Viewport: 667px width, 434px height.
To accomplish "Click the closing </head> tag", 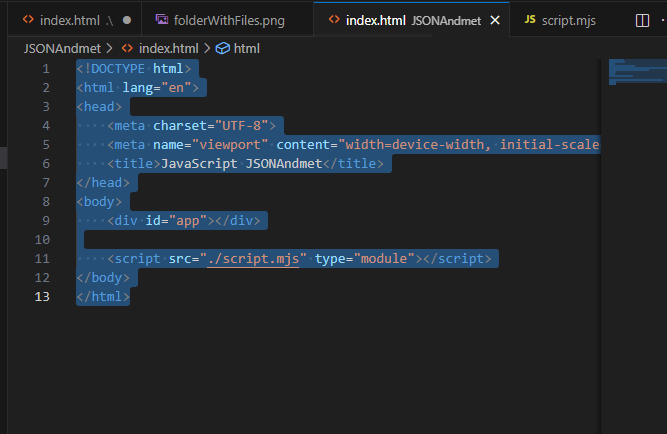I will [x=103, y=183].
